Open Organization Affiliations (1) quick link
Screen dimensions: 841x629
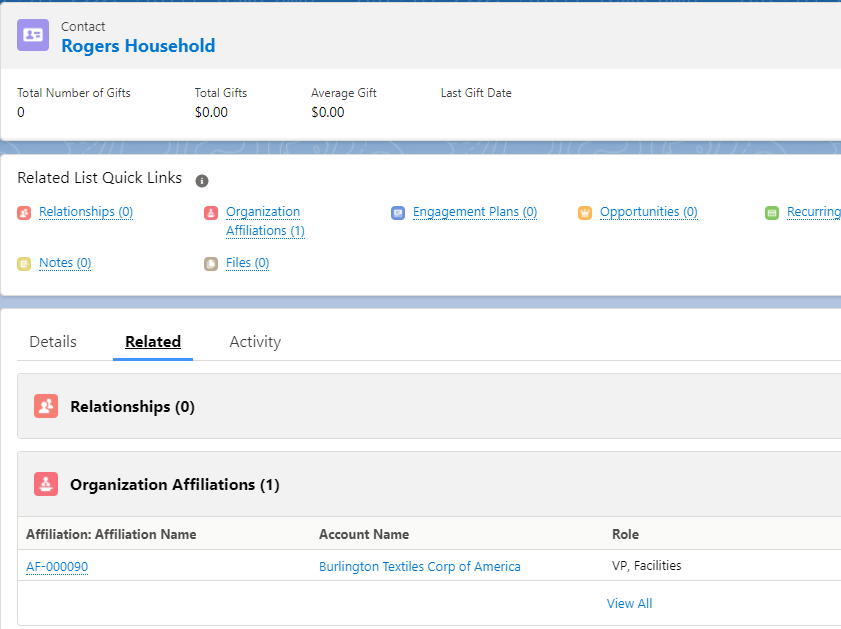(265, 221)
